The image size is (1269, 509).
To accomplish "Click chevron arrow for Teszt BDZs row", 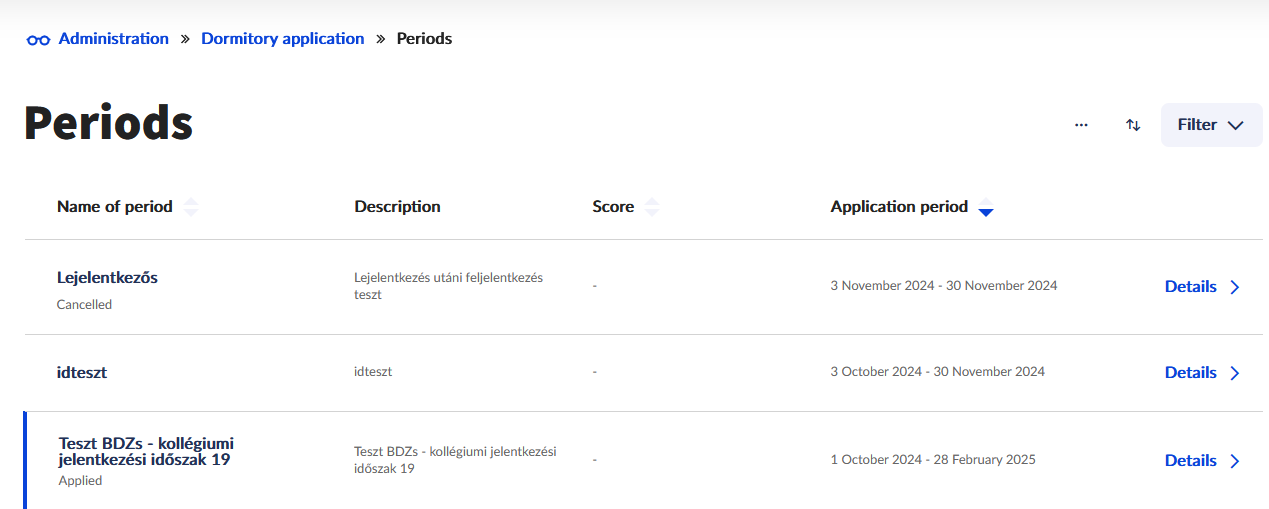I will (x=1235, y=461).
